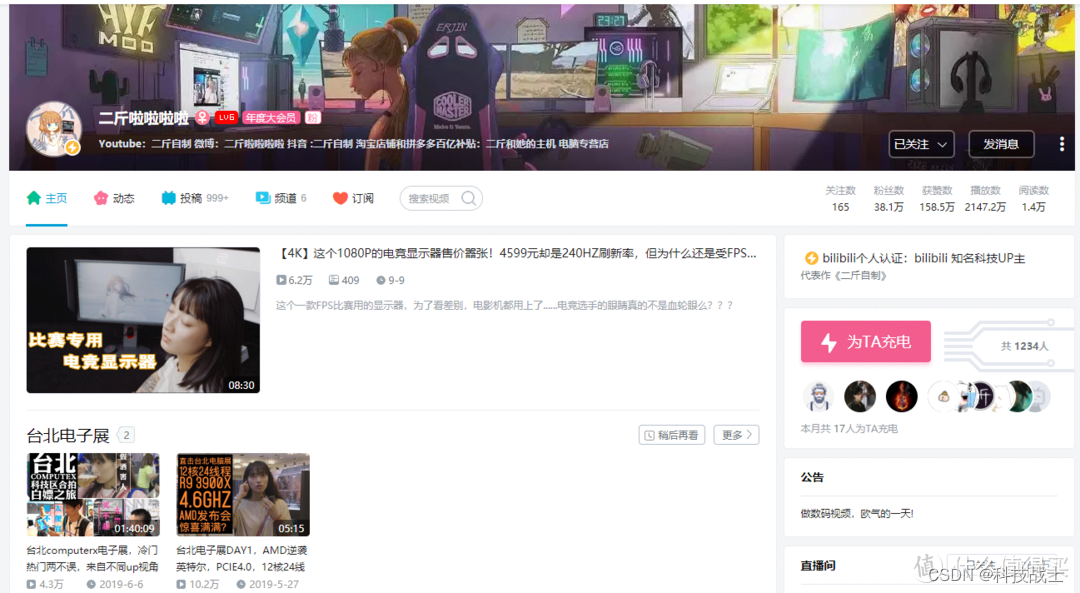Screen dimensions: 1080x593
Task: Click the pink female gender icon
Action: (202, 118)
